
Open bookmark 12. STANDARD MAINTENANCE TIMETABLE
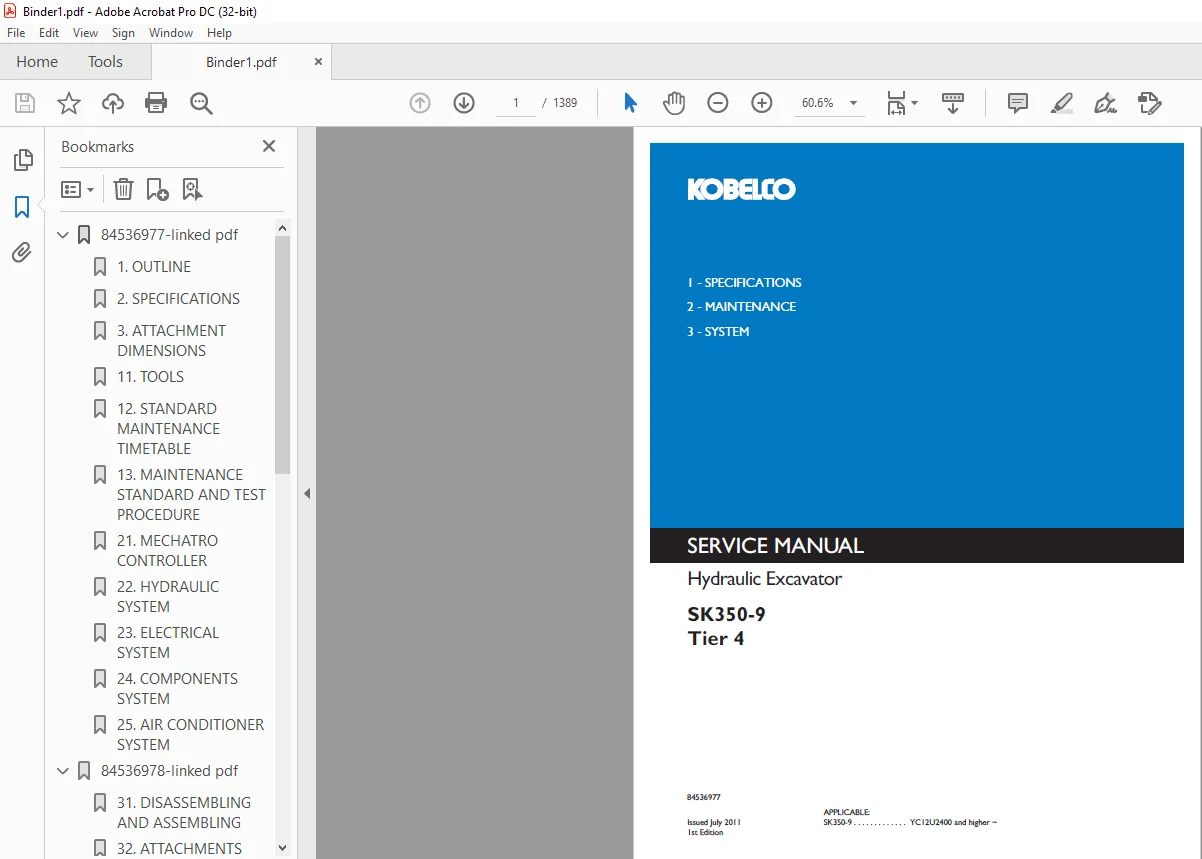[x=168, y=429]
